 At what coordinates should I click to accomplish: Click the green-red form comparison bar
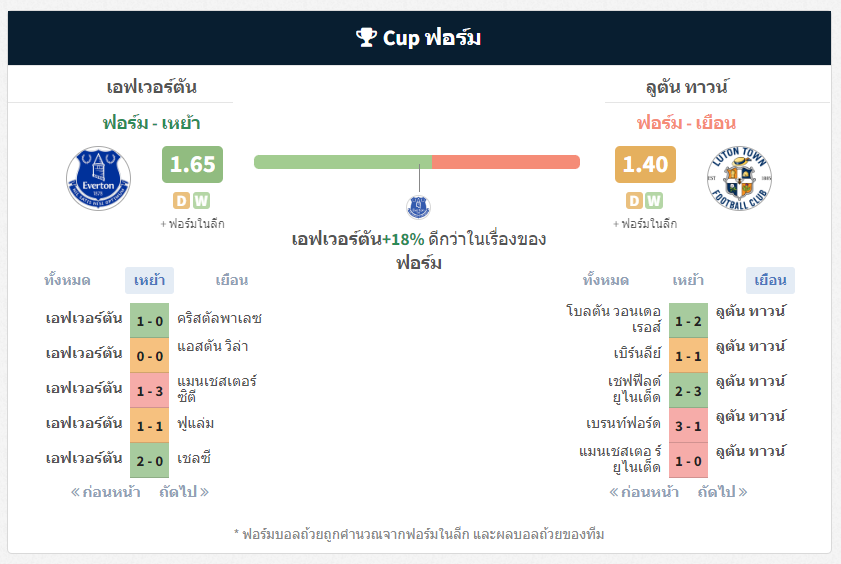click(417, 162)
